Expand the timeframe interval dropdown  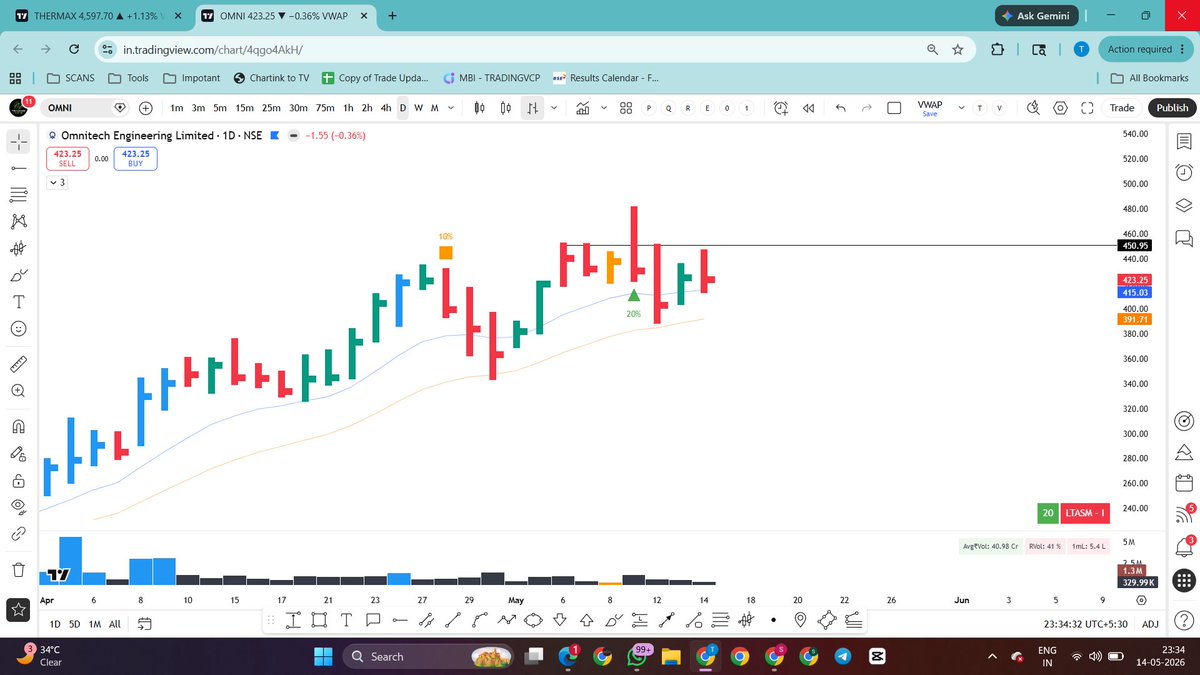(450, 108)
